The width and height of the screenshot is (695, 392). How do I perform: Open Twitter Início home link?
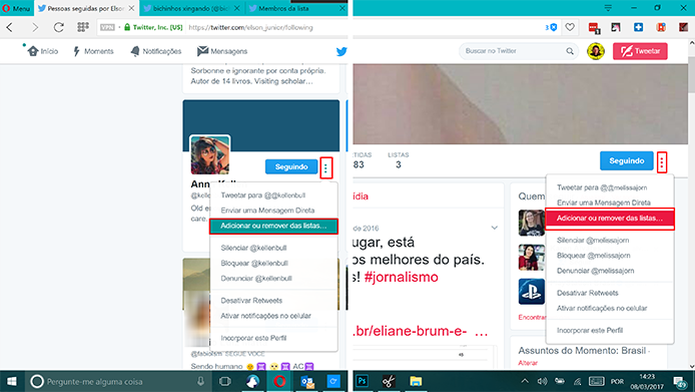coord(43,51)
